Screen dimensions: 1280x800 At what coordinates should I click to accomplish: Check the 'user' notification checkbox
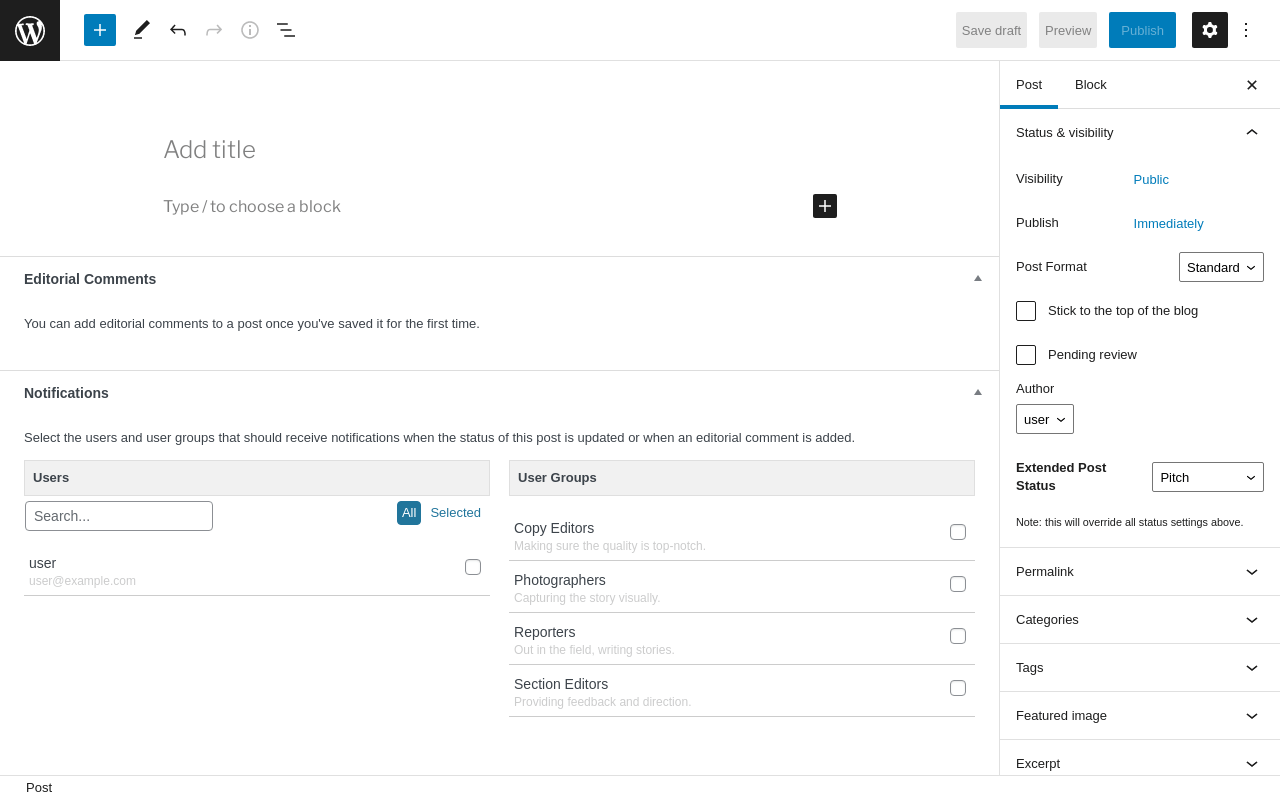pyautogui.click(x=473, y=567)
